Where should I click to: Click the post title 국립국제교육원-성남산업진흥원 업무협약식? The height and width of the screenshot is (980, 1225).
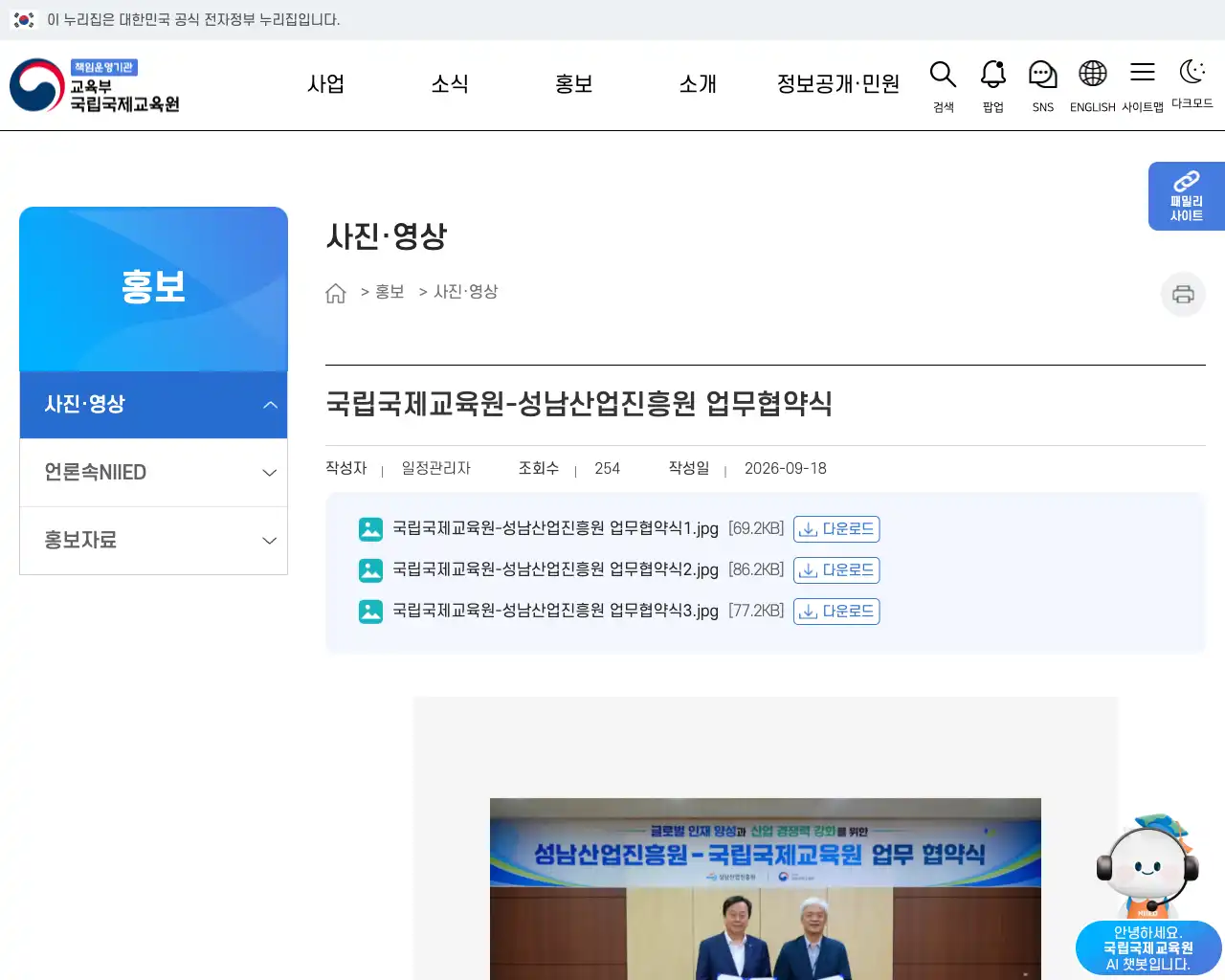click(x=579, y=404)
